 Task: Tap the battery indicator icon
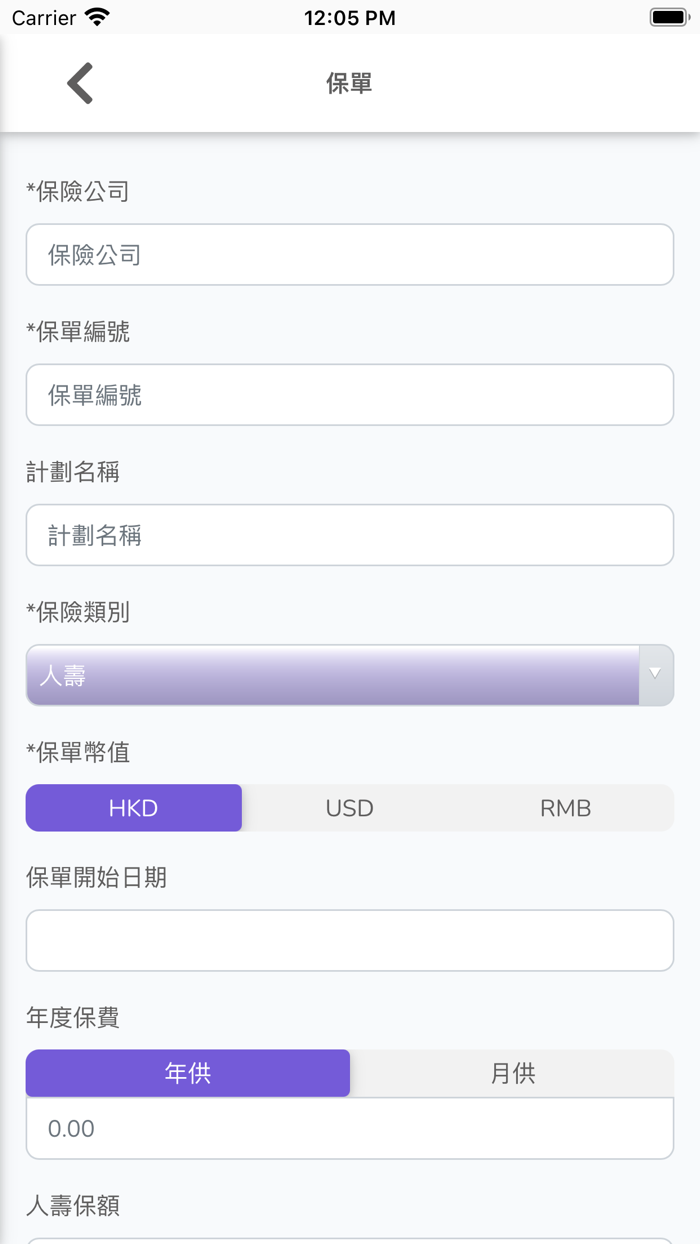(667, 16)
